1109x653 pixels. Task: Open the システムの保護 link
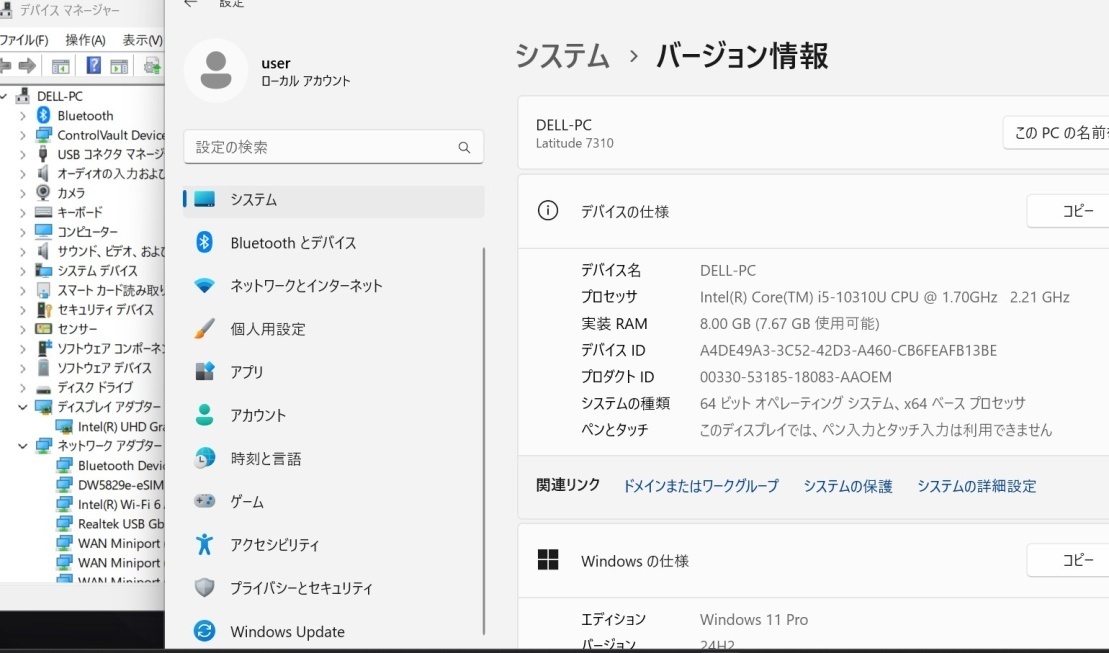click(x=846, y=486)
